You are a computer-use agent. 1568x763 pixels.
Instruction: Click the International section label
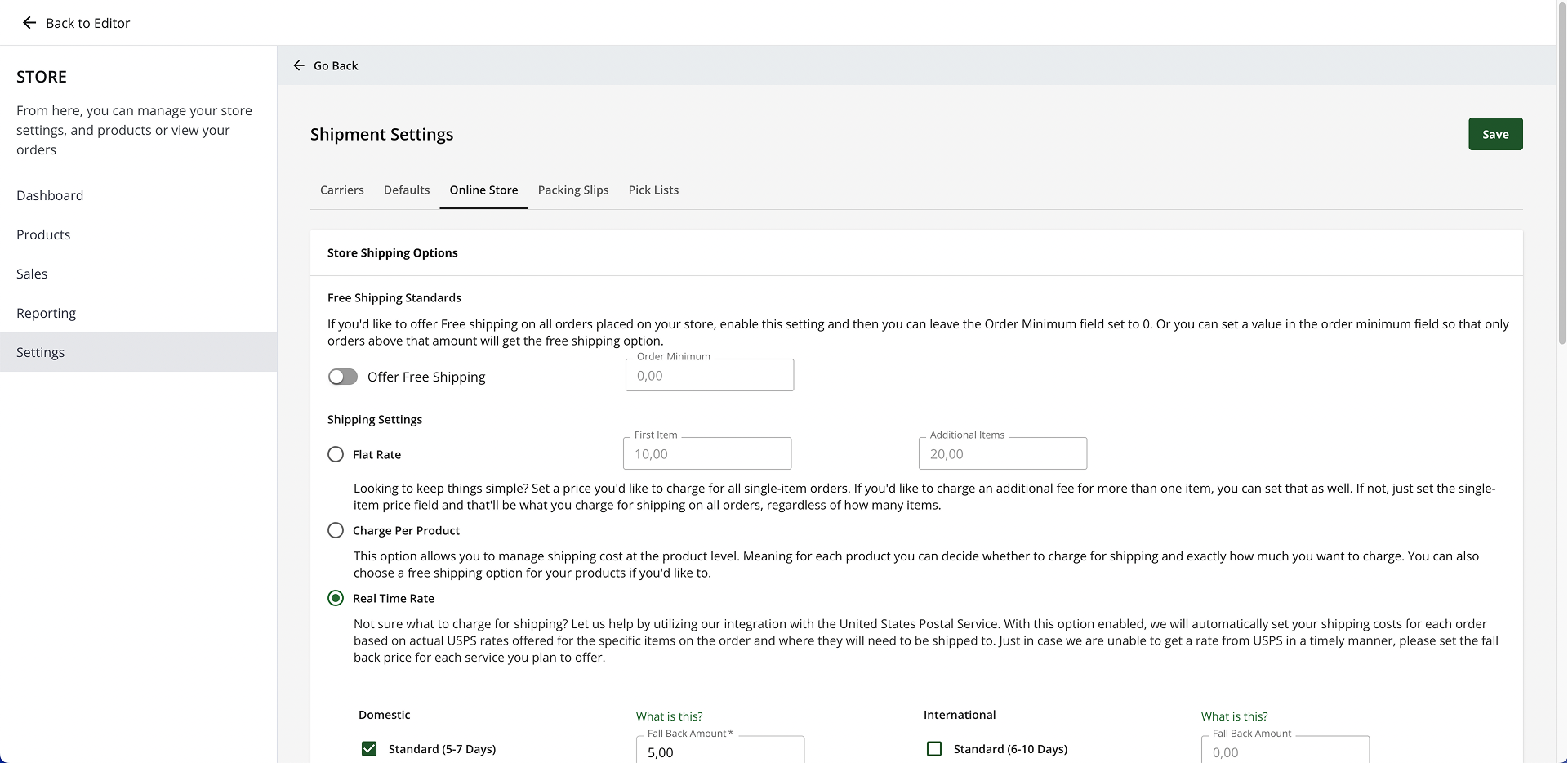pos(960,715)
